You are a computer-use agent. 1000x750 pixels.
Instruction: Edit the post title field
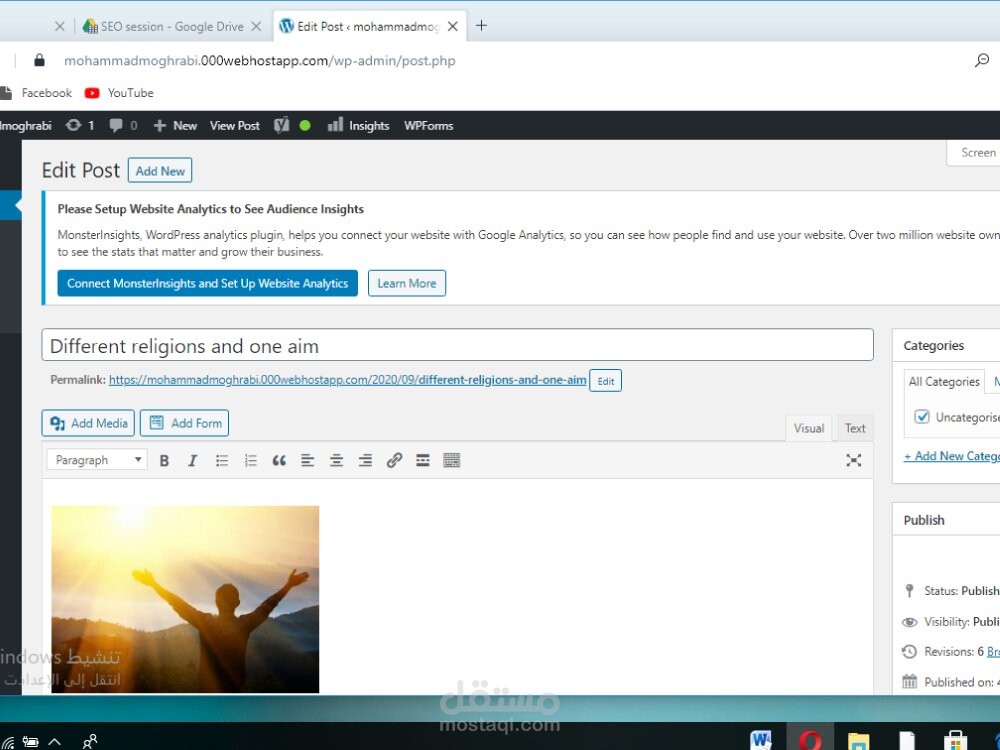[457, 345]
